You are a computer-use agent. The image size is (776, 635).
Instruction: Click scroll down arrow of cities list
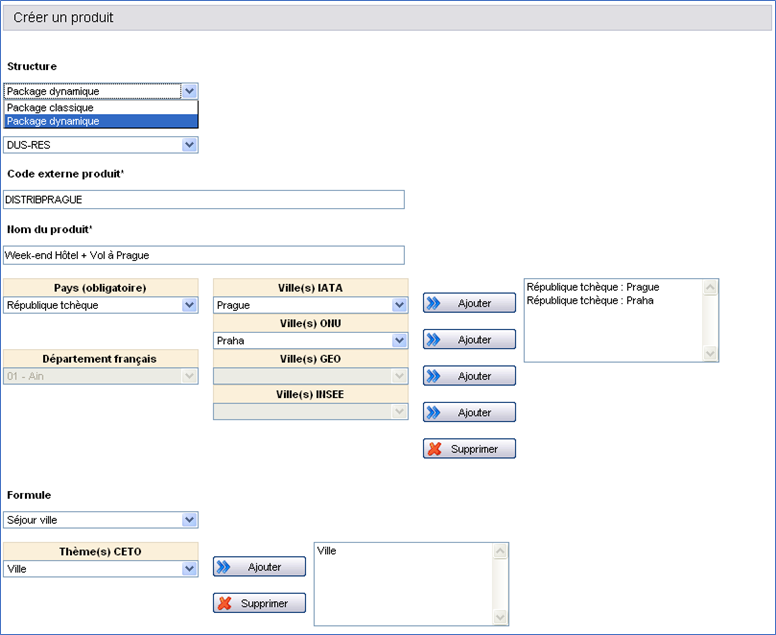711,353
